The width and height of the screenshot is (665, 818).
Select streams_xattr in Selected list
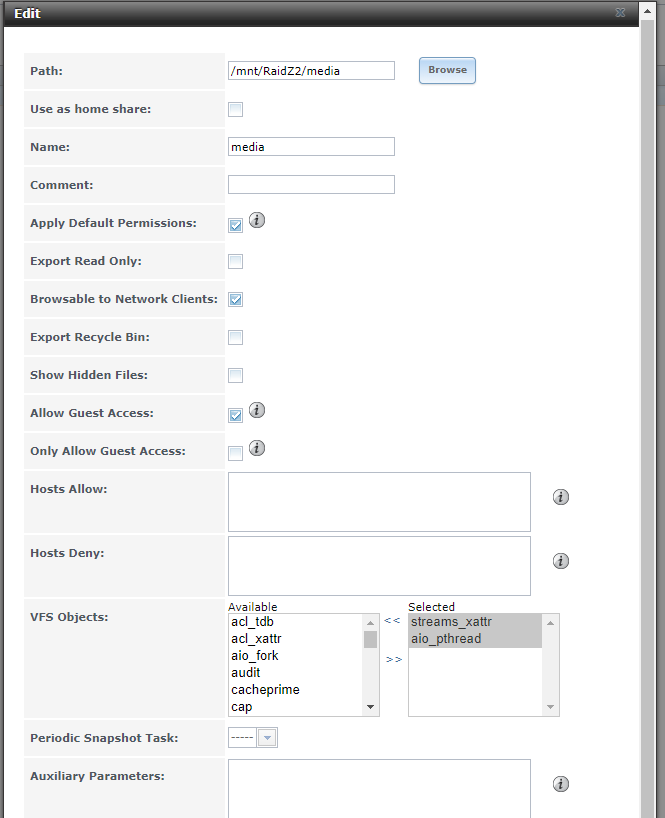[x=475, y=622]
